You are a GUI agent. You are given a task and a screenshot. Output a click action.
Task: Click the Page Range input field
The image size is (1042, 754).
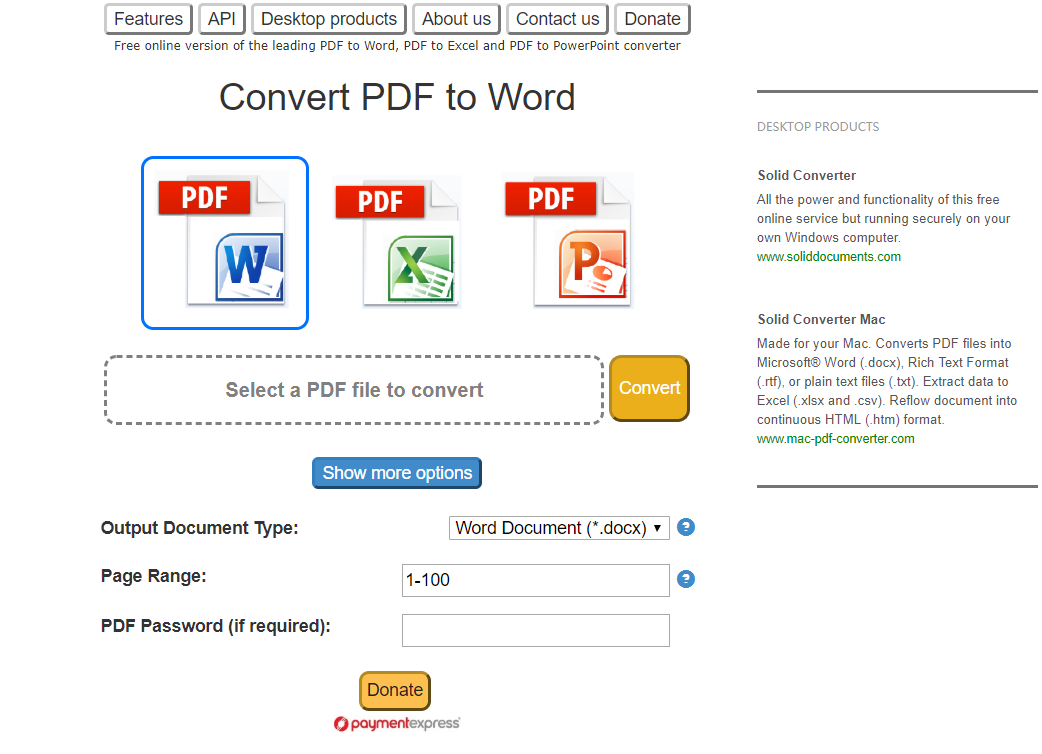pos(535,580)
